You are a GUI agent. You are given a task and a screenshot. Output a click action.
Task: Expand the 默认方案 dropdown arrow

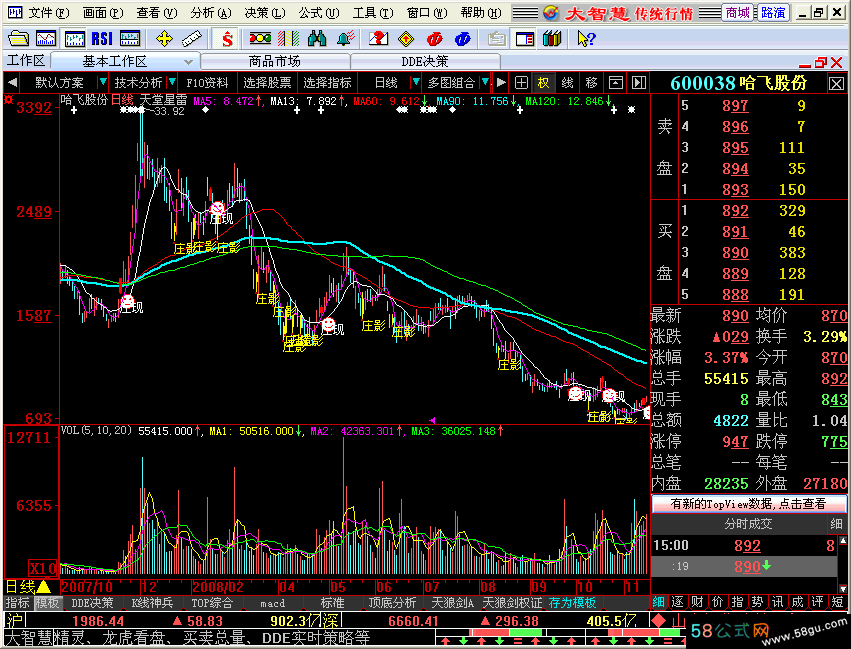click(x=102, y=82)
